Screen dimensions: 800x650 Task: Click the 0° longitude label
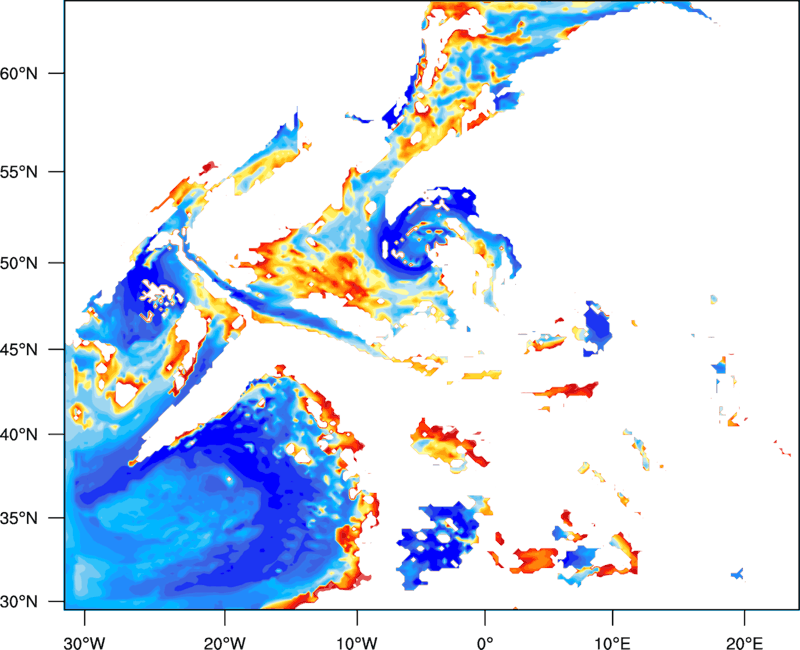coord(485,643)
